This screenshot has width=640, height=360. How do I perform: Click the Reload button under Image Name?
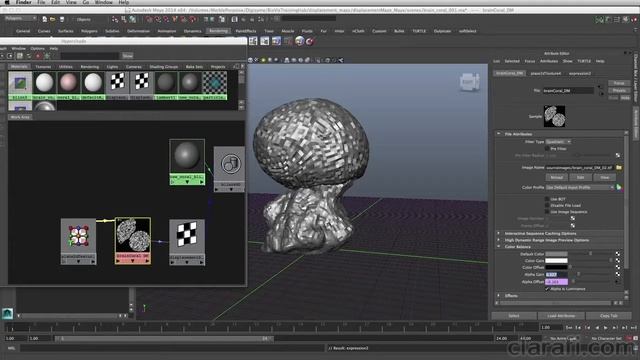(x=556, y=178)
